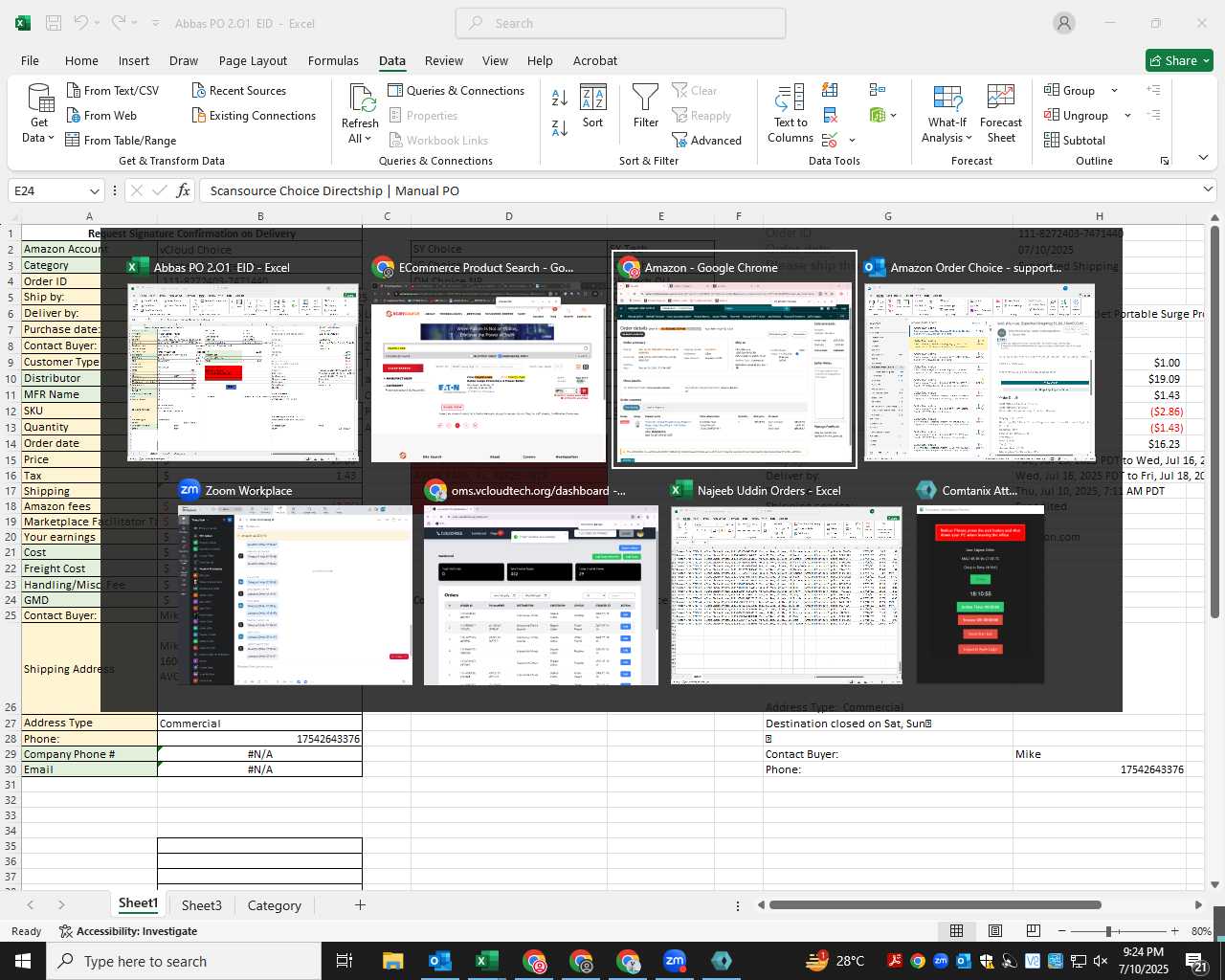
Task: Launch Text to Columns wizard
Action: [x=791, y=114]
